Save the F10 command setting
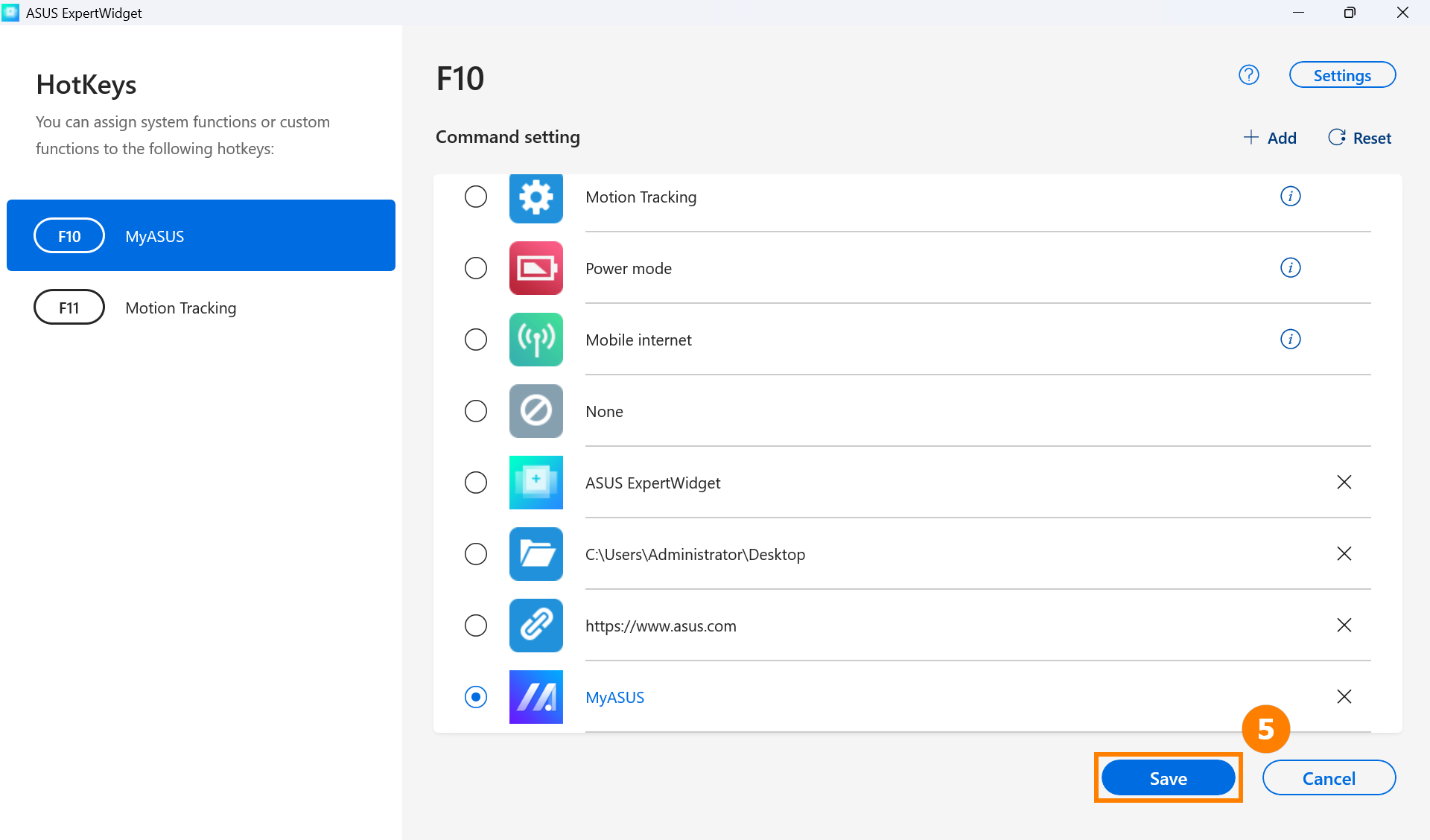 (1168, 778)
